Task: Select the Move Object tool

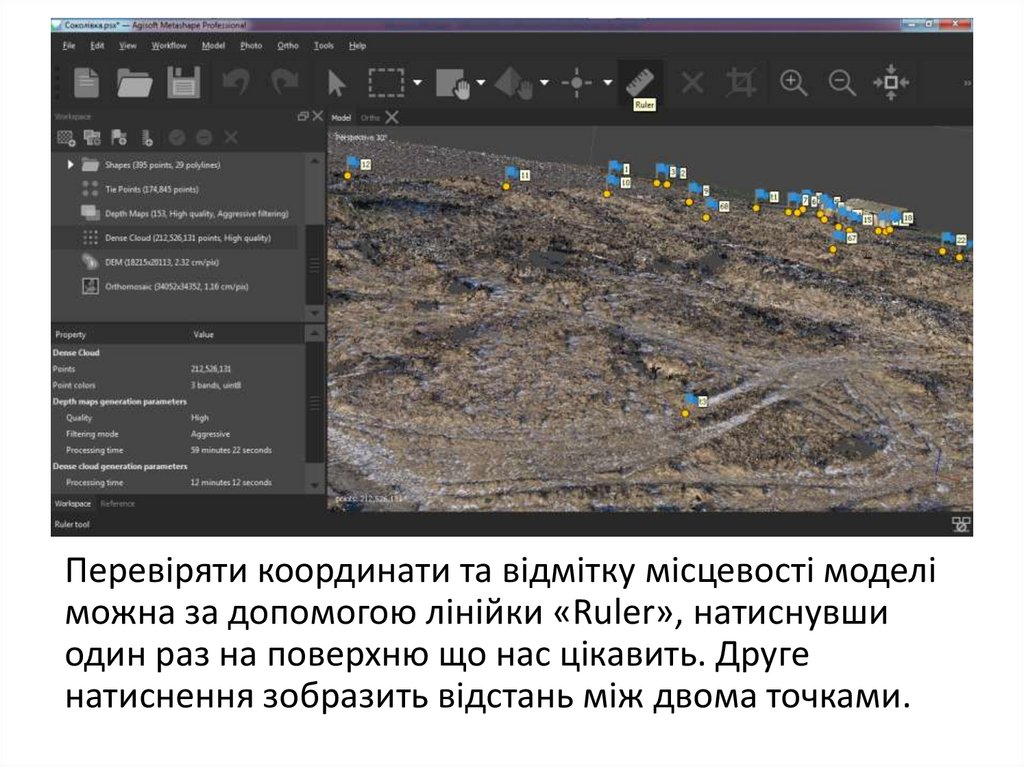Action: coord(516,84)
